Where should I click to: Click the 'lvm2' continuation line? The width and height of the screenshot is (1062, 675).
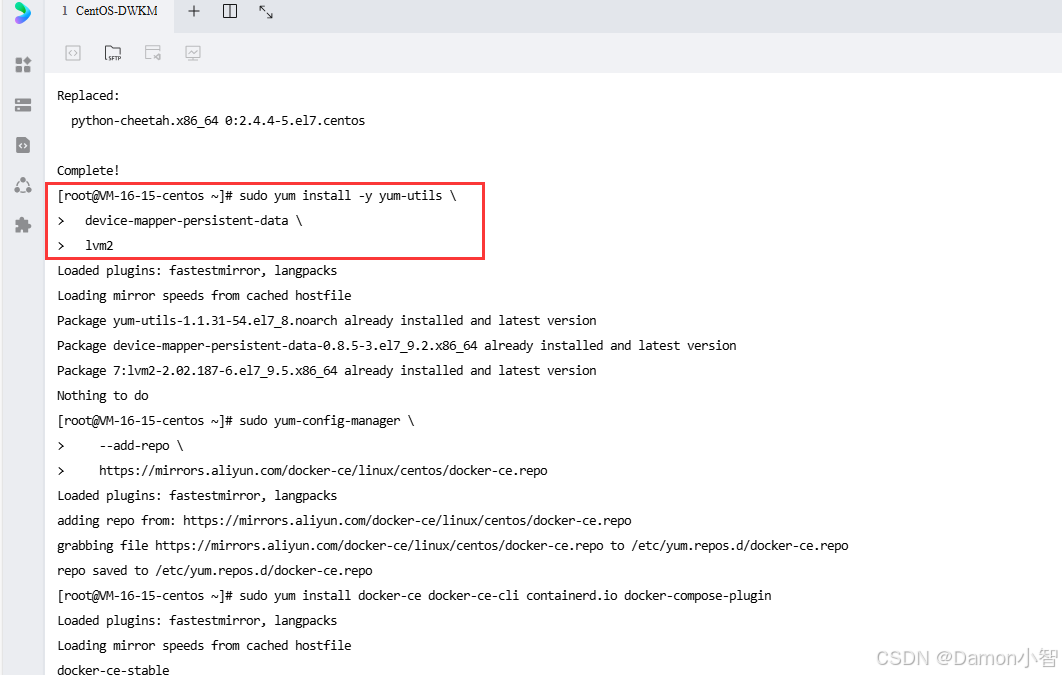click(x=85, y=246)
